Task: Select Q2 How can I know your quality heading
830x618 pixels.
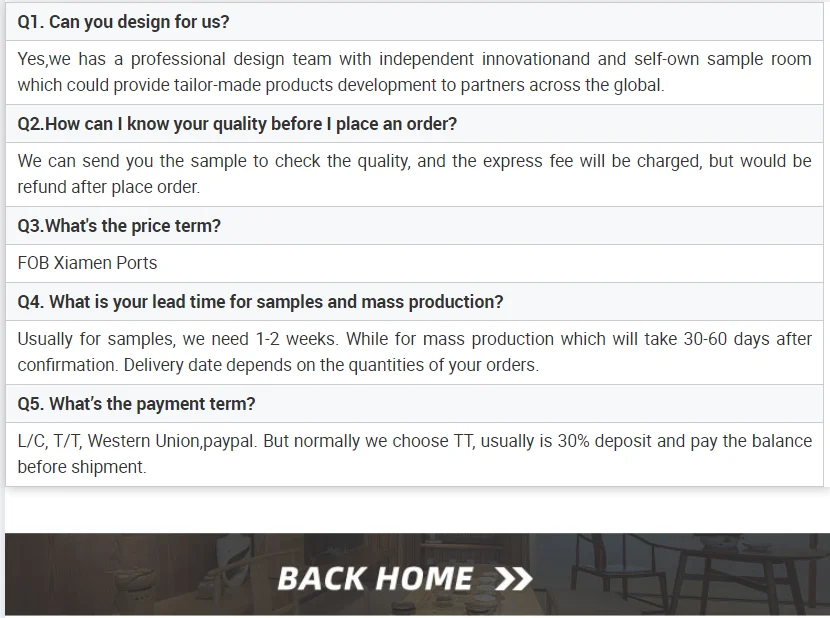Action: pos(237,124)
